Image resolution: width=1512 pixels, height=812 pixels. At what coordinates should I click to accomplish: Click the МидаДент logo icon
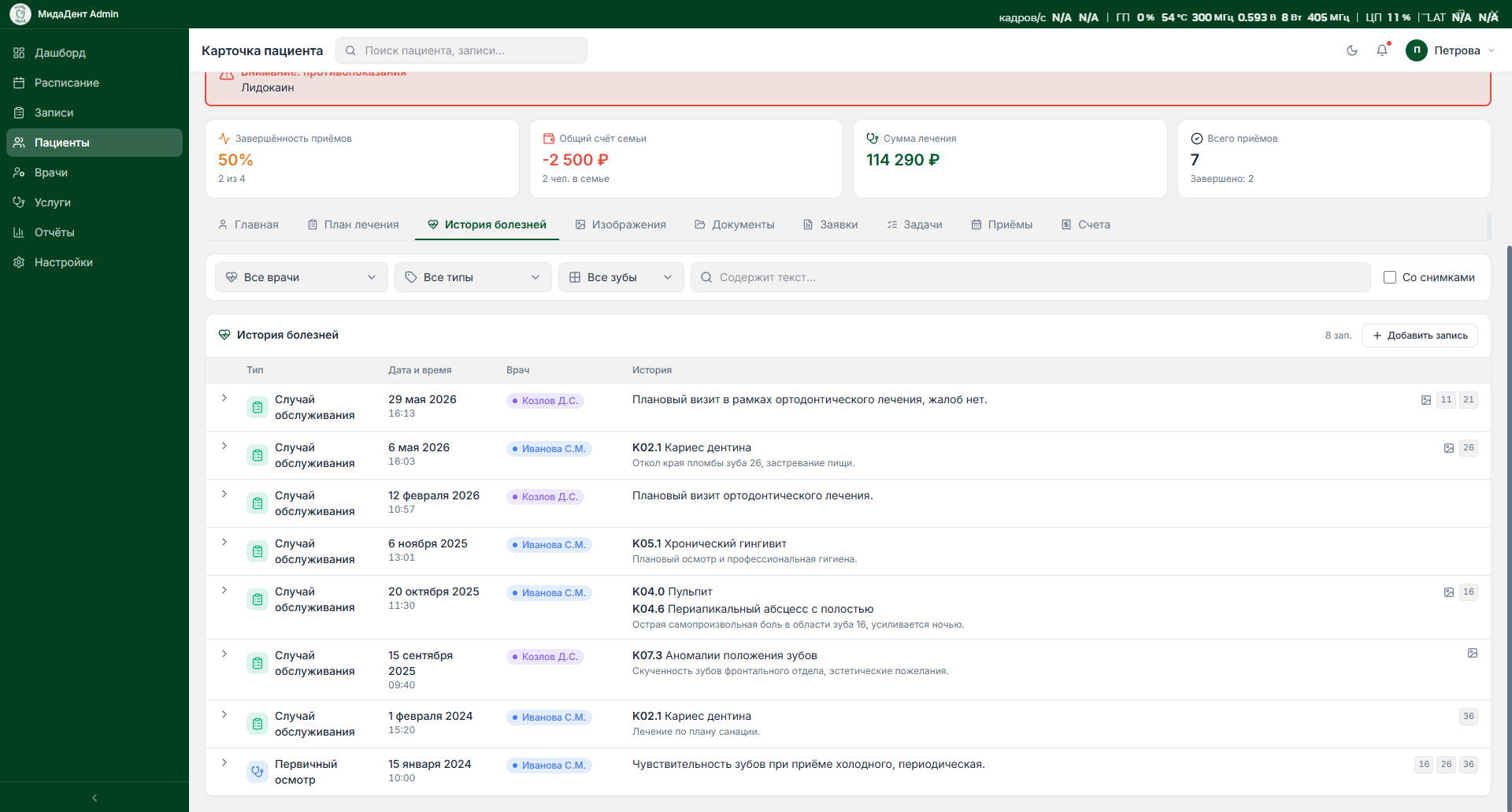(20, 14)
